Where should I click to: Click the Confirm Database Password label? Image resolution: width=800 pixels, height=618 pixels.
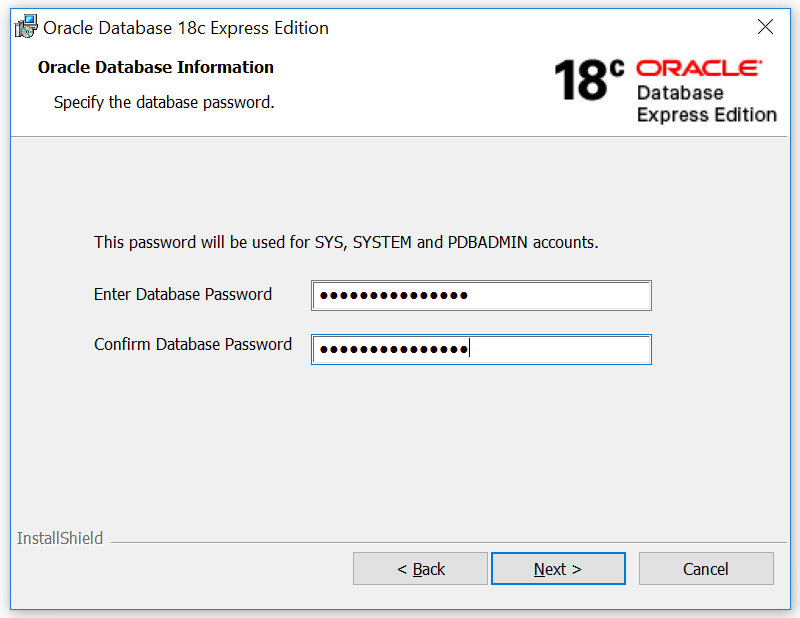(x=193, y=344)
